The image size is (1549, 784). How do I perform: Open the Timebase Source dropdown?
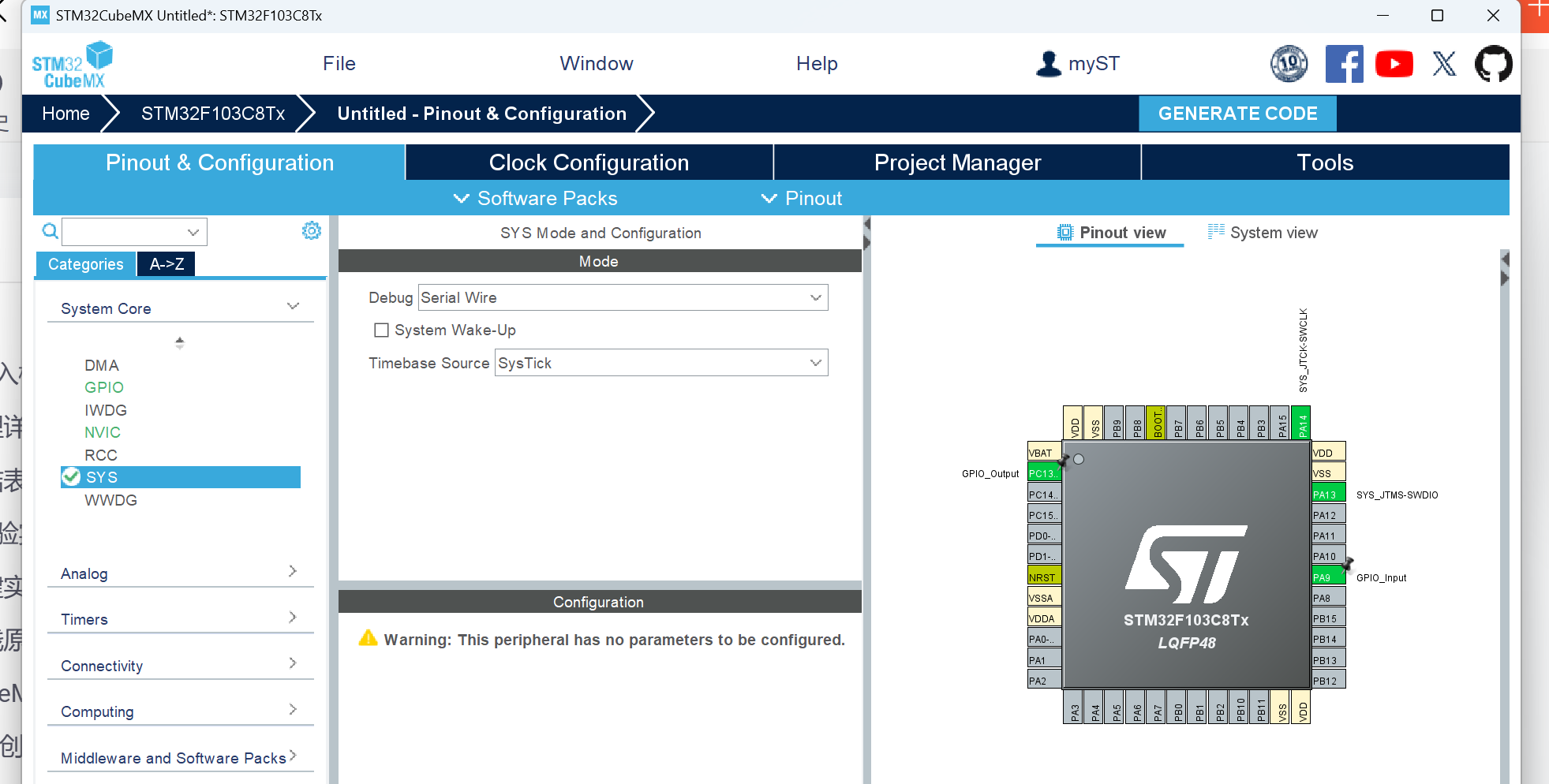click(661, 363)
